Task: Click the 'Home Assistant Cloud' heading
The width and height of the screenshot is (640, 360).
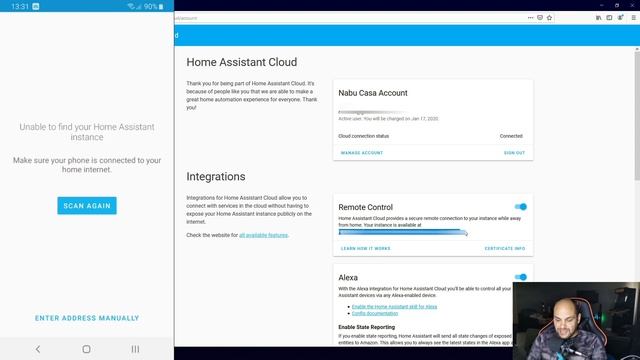Action: 242,62
